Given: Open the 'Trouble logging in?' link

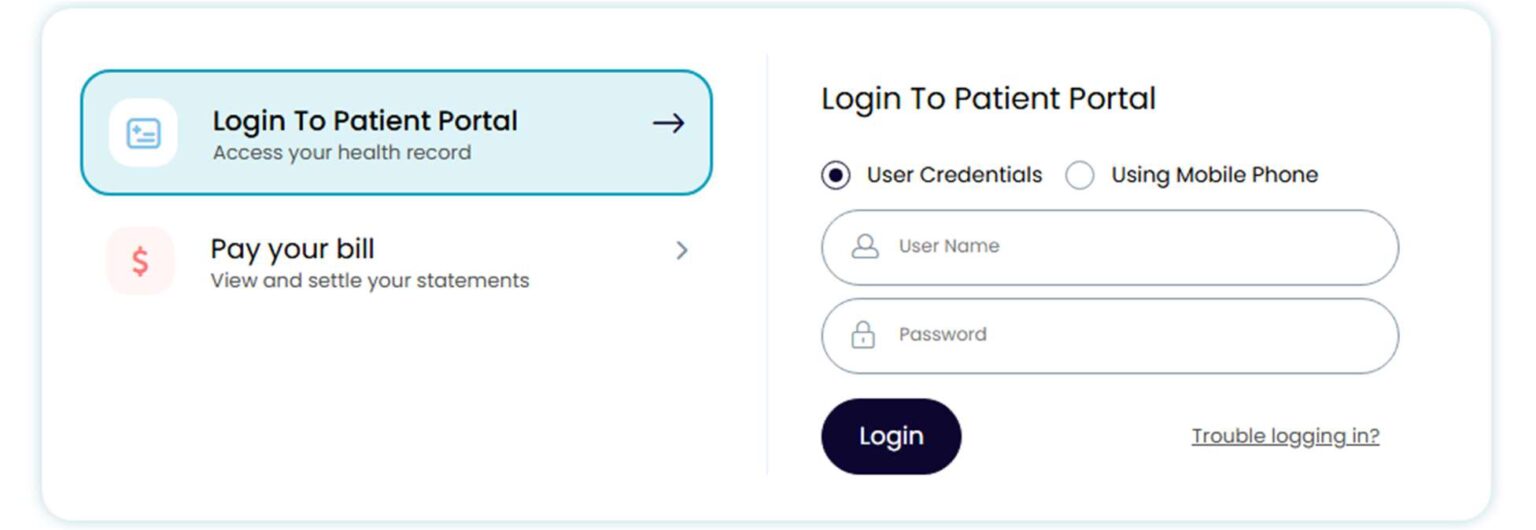Looking at the screenshot, I should tap(1285, 436).
